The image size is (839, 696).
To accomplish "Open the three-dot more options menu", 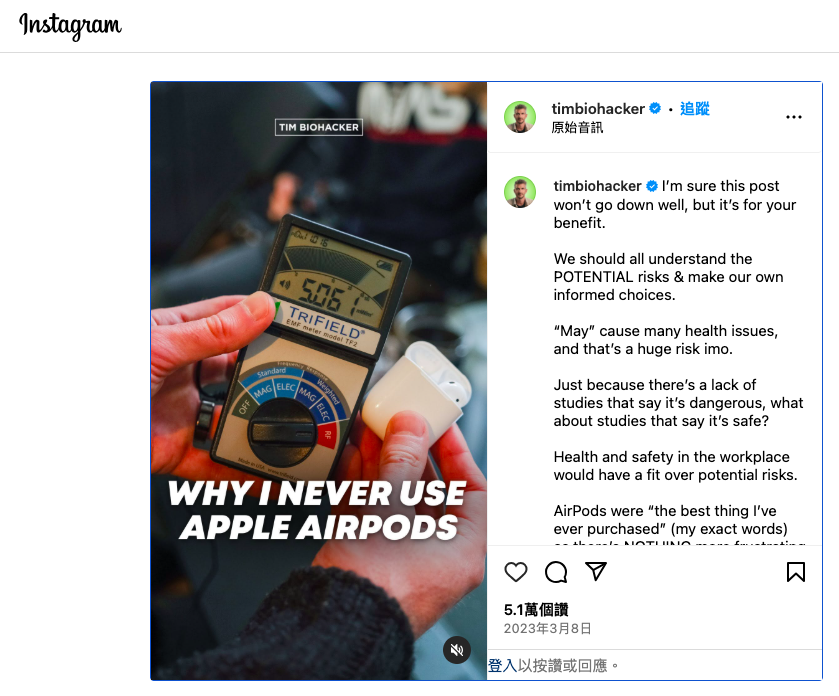I will [794, 117].
